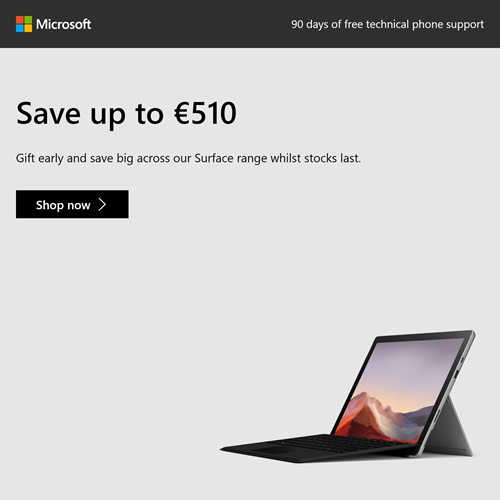Click the blue square of Microsoft logo

(x=20, y=28)
